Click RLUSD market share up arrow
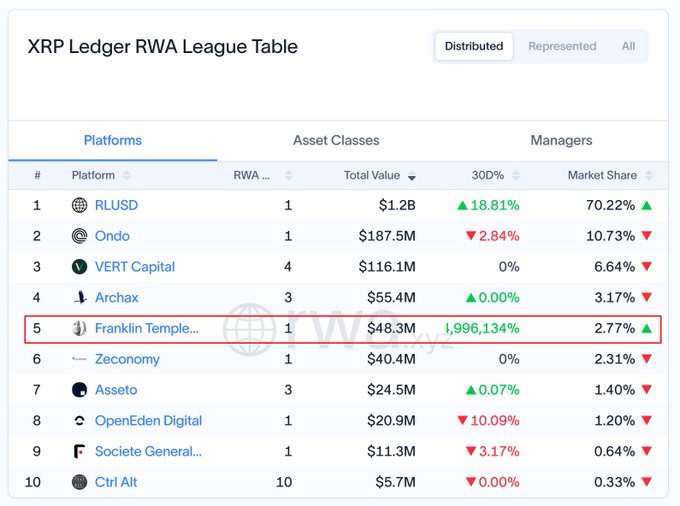Viewport: 680px width, 506px height. [x=647, y=205]
